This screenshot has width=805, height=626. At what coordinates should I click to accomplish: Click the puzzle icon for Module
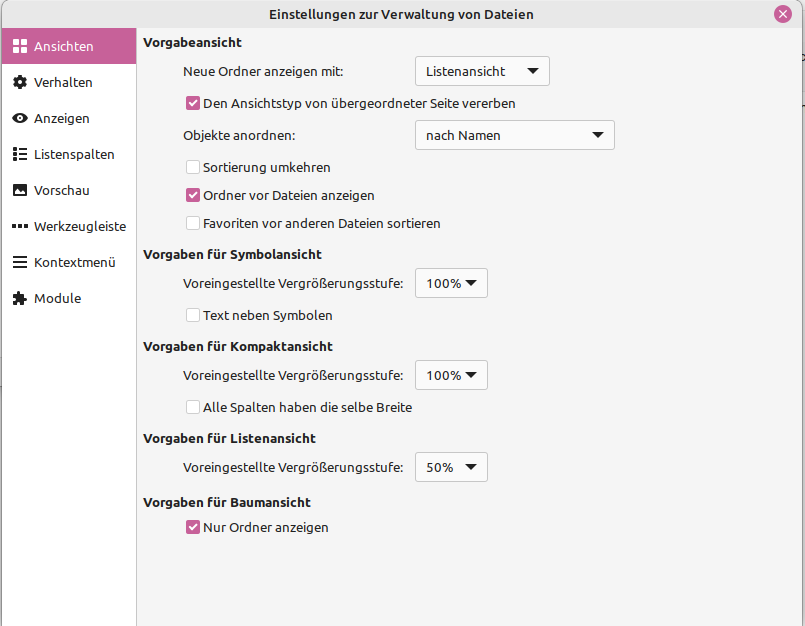tap(18, 298)
